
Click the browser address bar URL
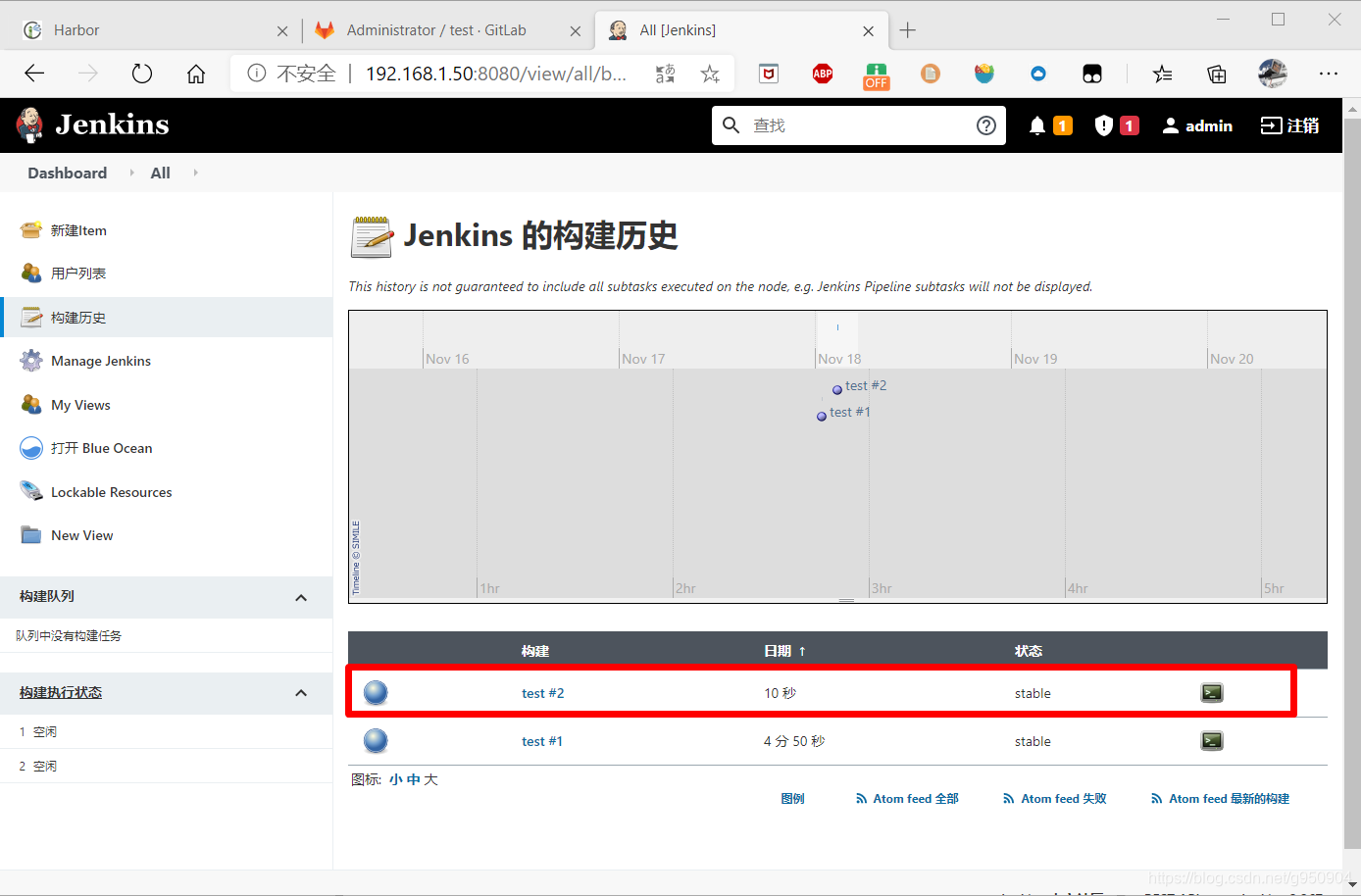coord(496,74)
